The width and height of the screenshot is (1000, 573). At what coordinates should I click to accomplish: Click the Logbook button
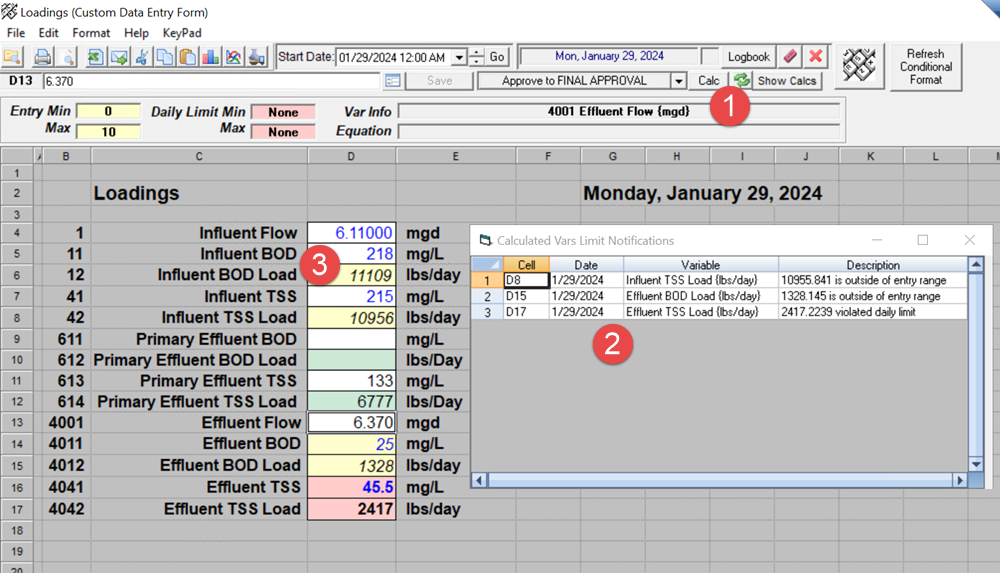coord(748,57)
